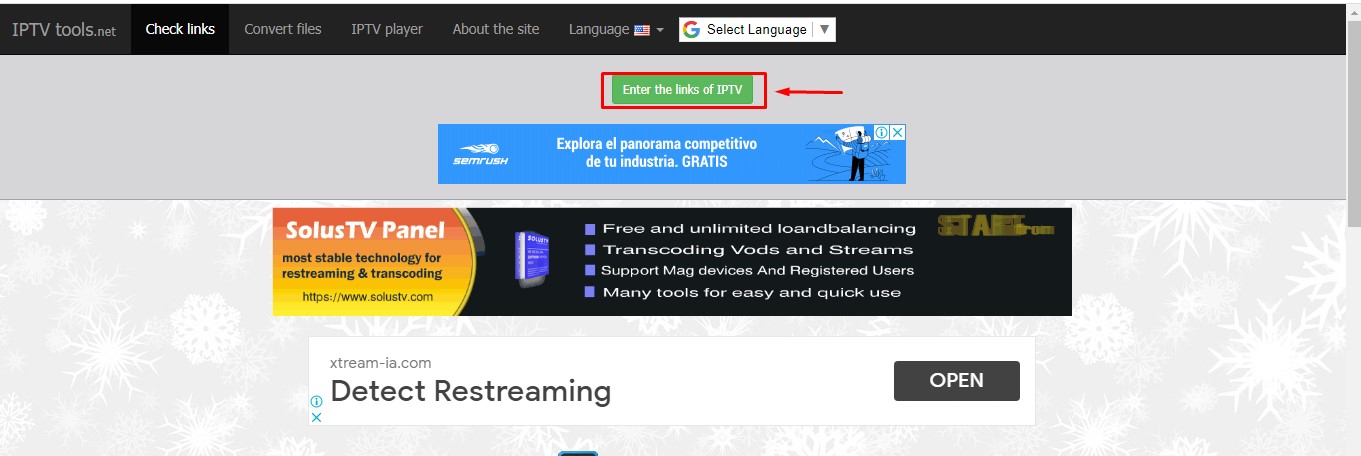Click the Select Language dropdown arrow
The image size is (1361, 456).
point(824,30)
